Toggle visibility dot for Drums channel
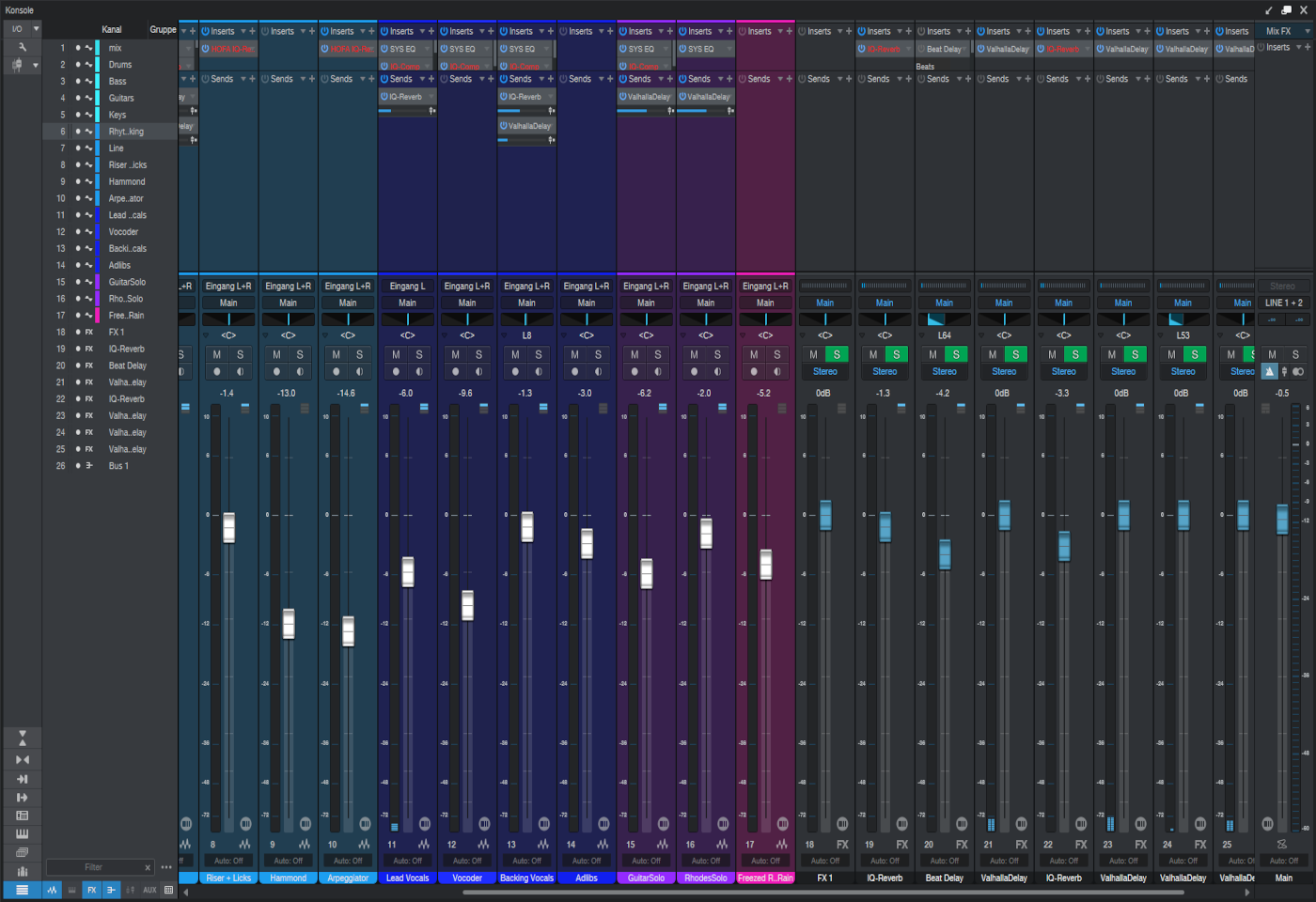The width and height of the screenshot is (1316, 902). pyautogui.click(x=78, y=65)
